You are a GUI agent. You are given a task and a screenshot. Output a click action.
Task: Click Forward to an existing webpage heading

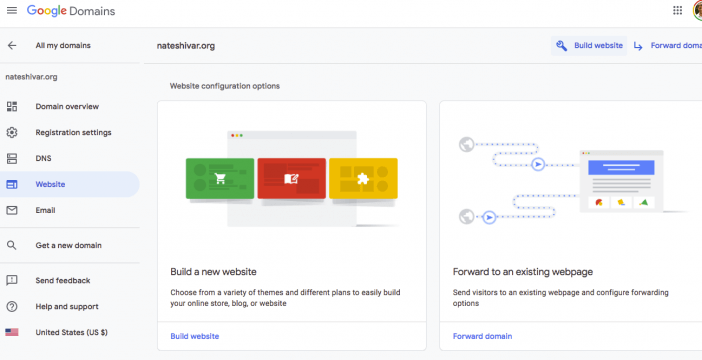pyautogui.click(x=523, y=272)
